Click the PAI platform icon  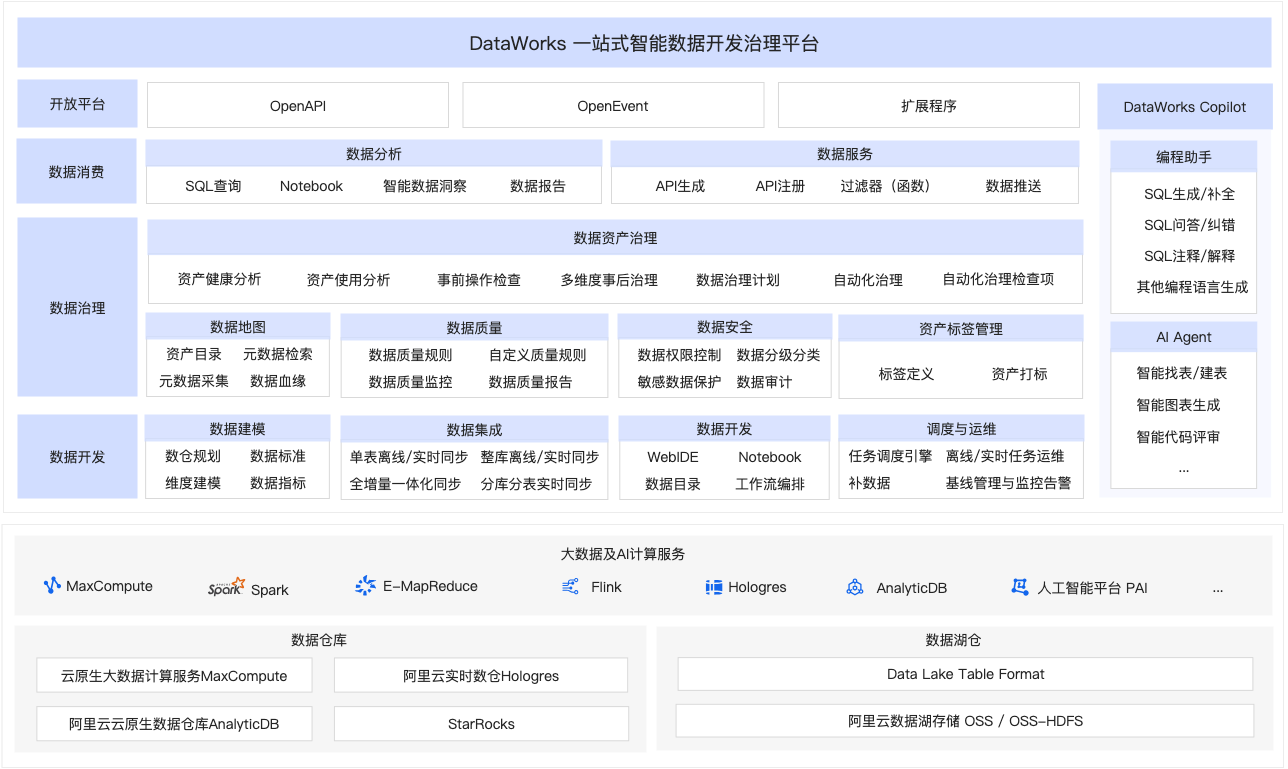[x=1020, y=587]
